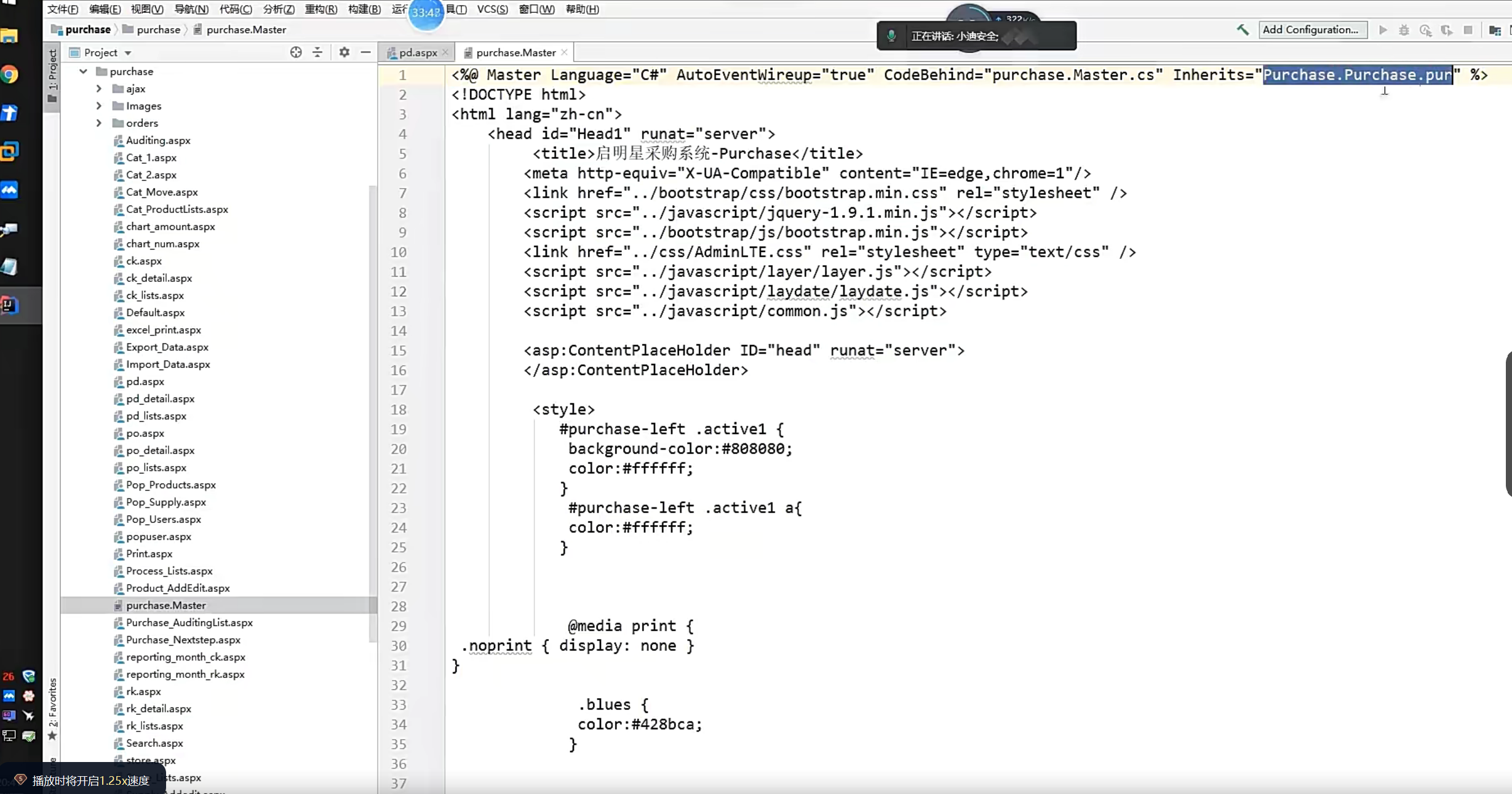Click inside the title tag on line 5
The width and height of the screenshot is (1512, 794).
point(698,154)
